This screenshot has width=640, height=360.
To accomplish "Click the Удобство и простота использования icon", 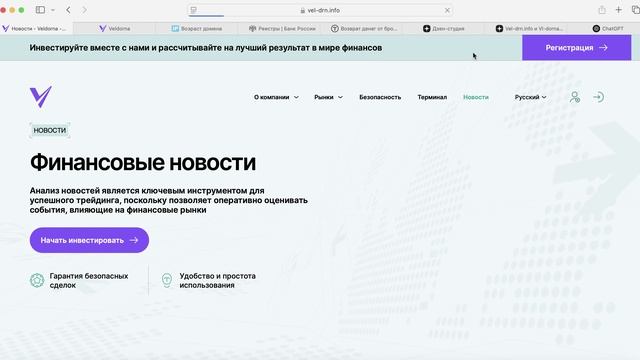I will [x=167, y=280].
